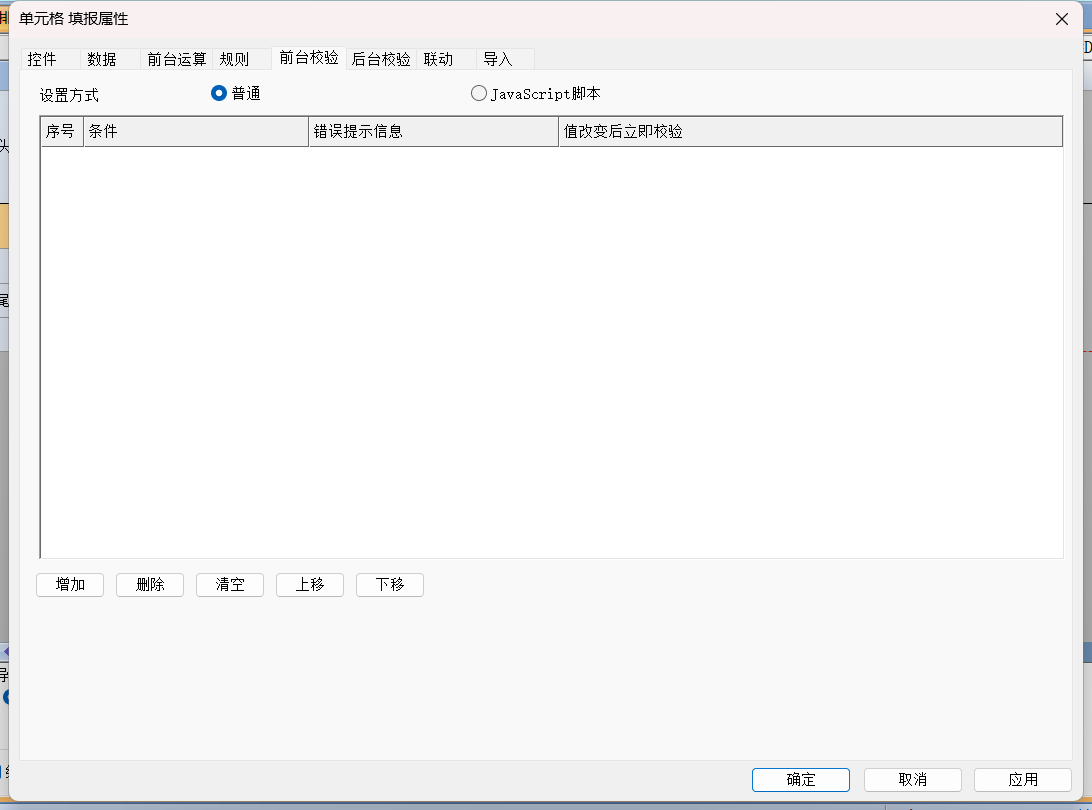
Task: Confirm the dialog with 确定
Action: coord(801,780)
